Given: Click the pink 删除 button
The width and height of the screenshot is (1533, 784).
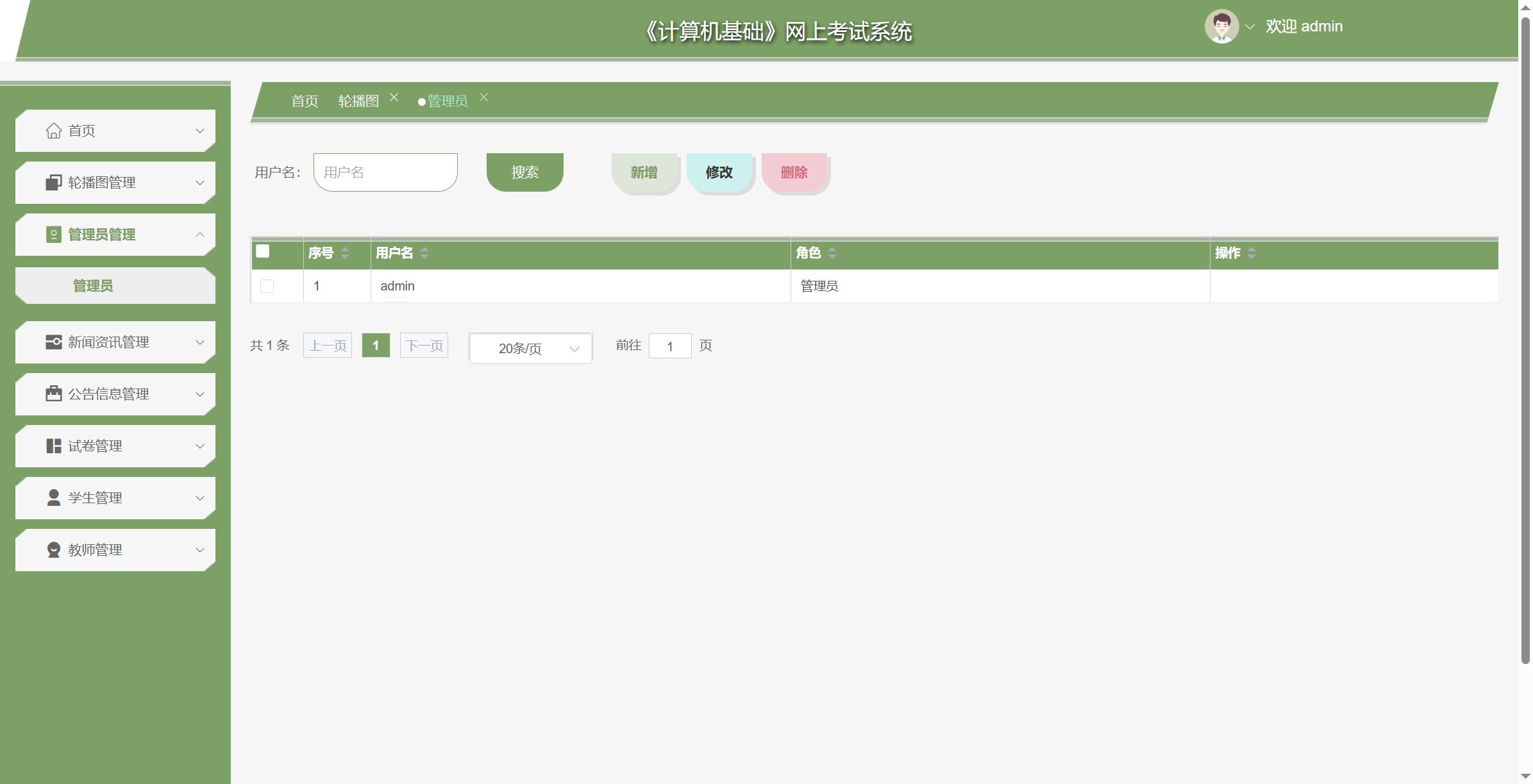Looking at the screenshot, I should (794, 172).
